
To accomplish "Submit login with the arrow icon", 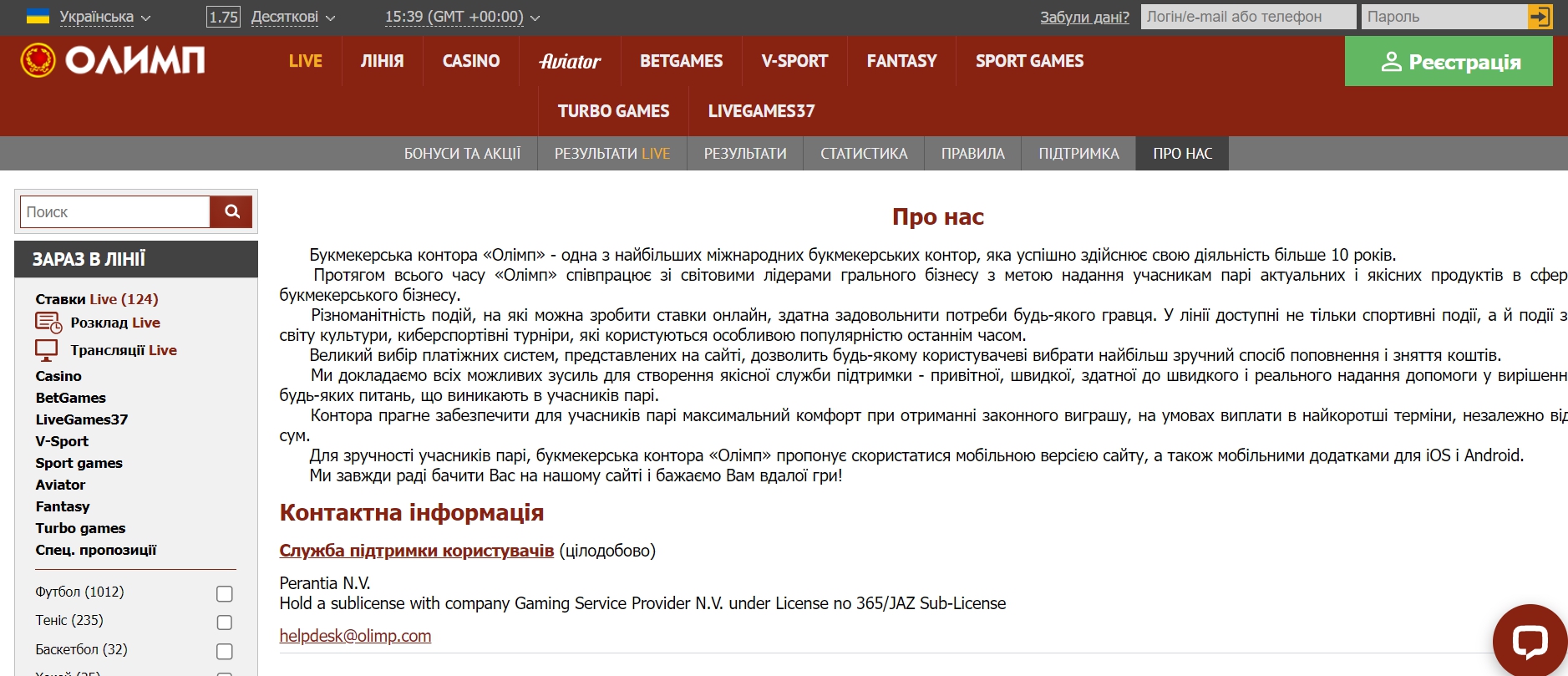I will (1540, 17).
